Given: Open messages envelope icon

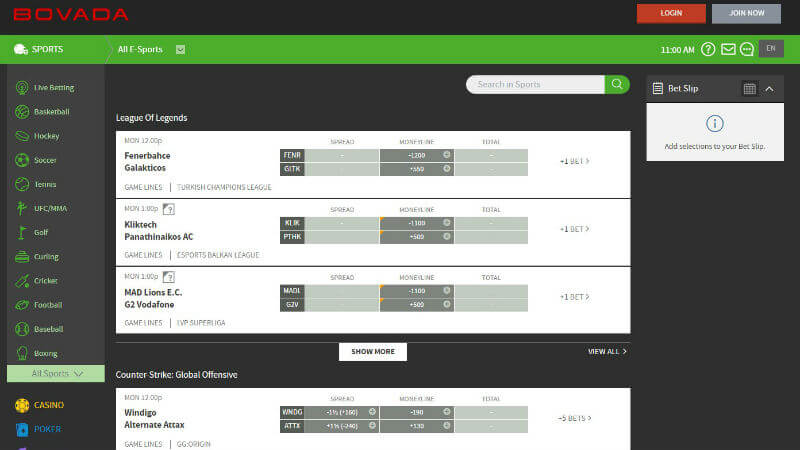Looking at the screenshot, I should coord(728,49).
